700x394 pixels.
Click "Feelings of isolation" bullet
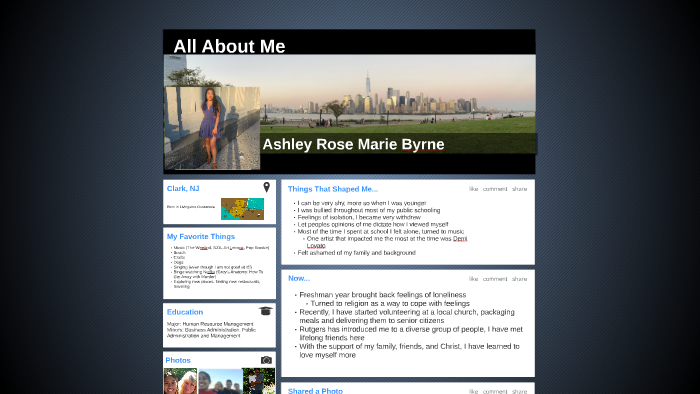359,217
